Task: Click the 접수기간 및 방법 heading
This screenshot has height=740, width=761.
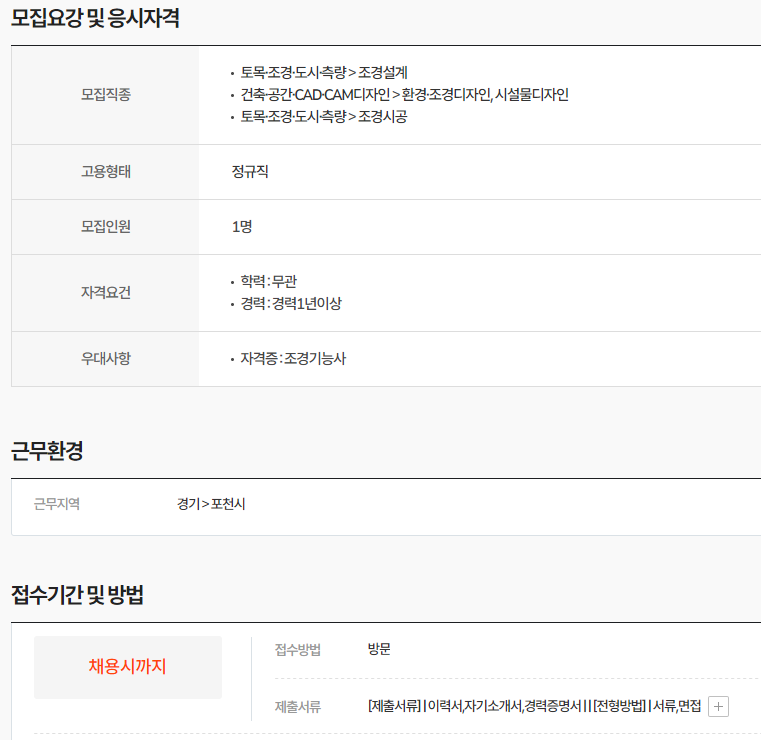Action: coord(77,595)
